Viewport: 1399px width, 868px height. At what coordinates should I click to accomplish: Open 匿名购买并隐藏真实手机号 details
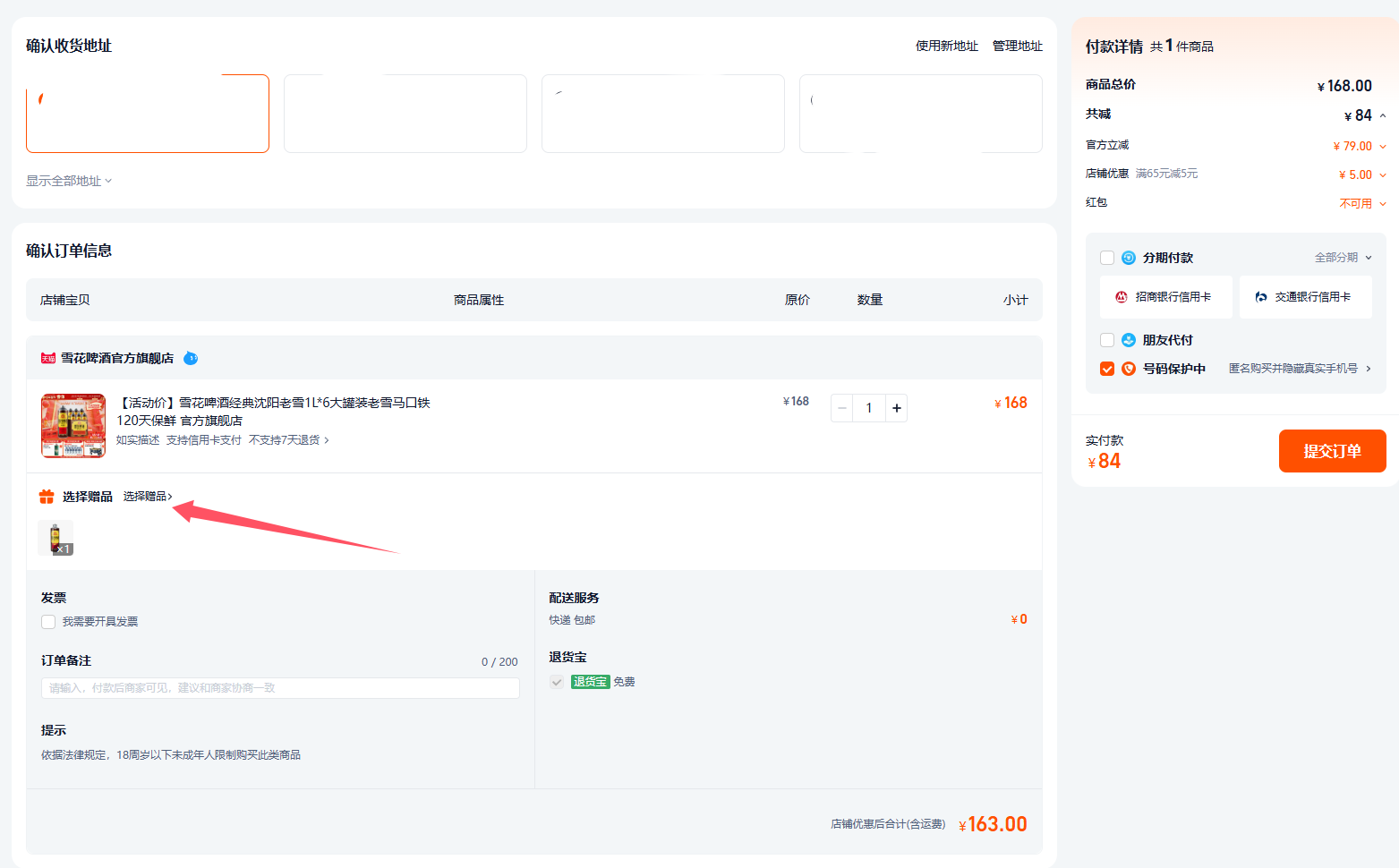[1300, 369]
